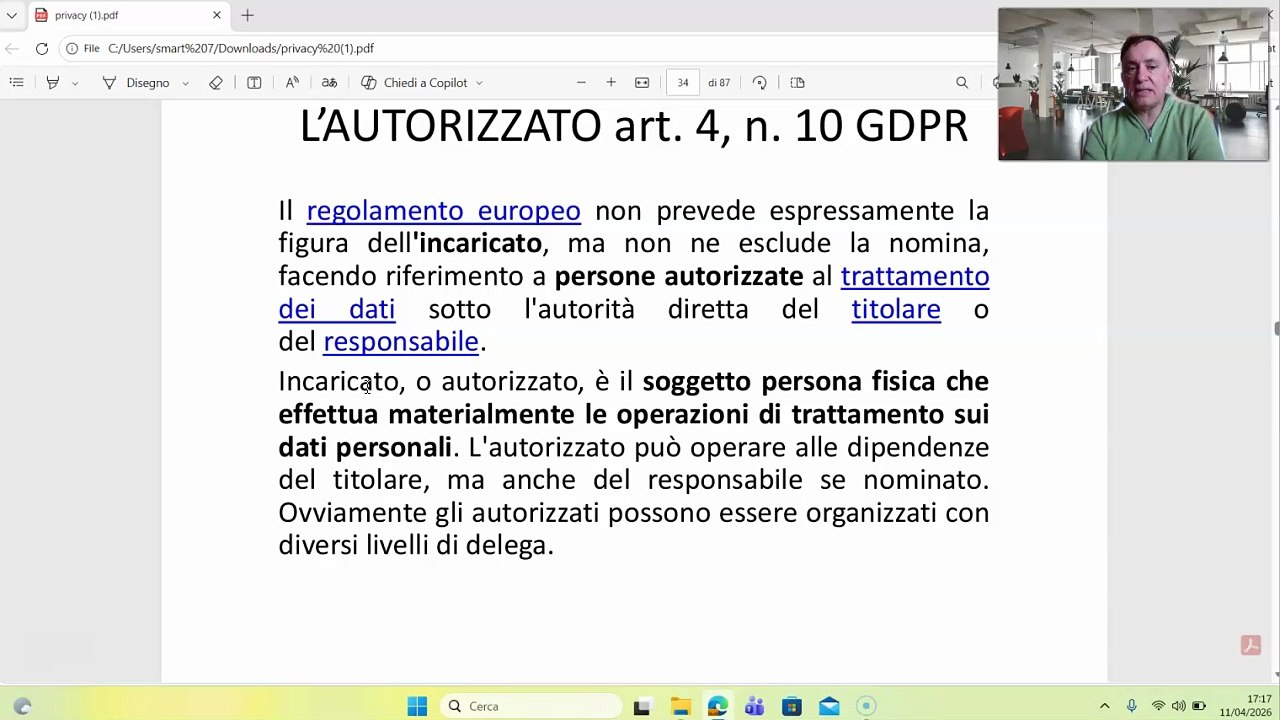This screenshot has height=720, width=1280.
Task: Open the Disegno pen options dropdown
Action: pos(186,83)
